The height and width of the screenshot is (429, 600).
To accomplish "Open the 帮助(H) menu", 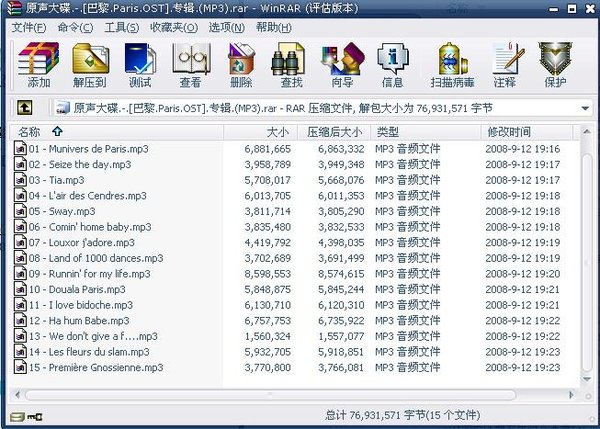I will click(274, 28).
